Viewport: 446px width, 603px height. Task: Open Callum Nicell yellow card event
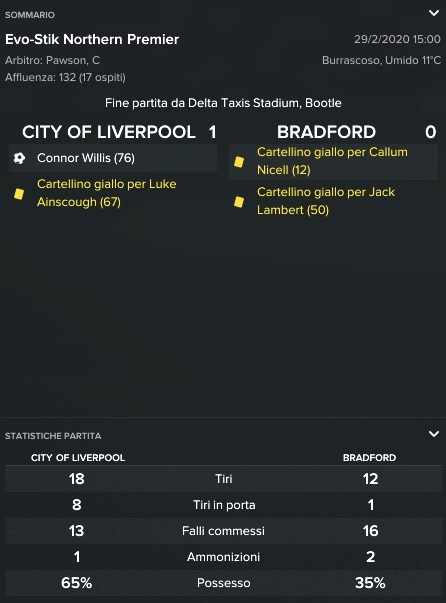[x=332, y=161]
